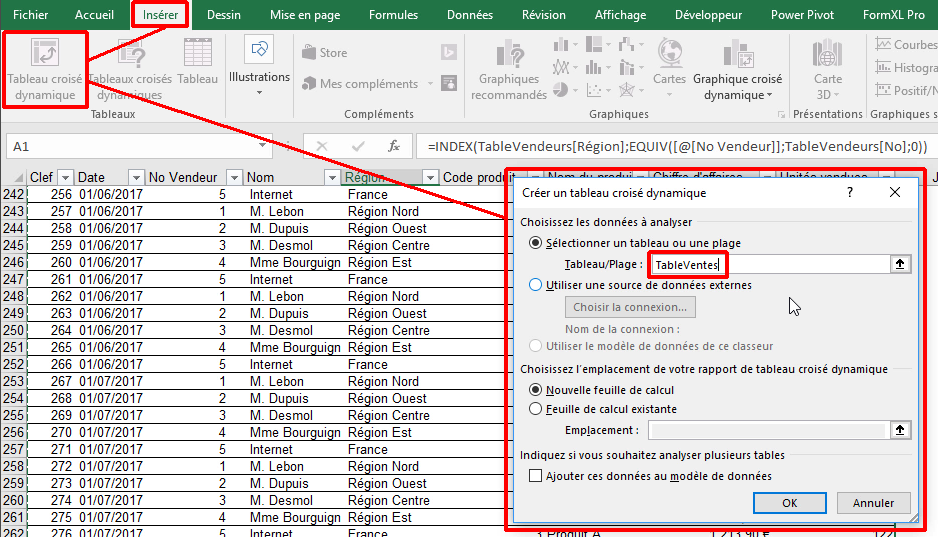Expand the Mes compléments dropdown arrow
This screenshot has height=537, width=938.
[430, 84]
